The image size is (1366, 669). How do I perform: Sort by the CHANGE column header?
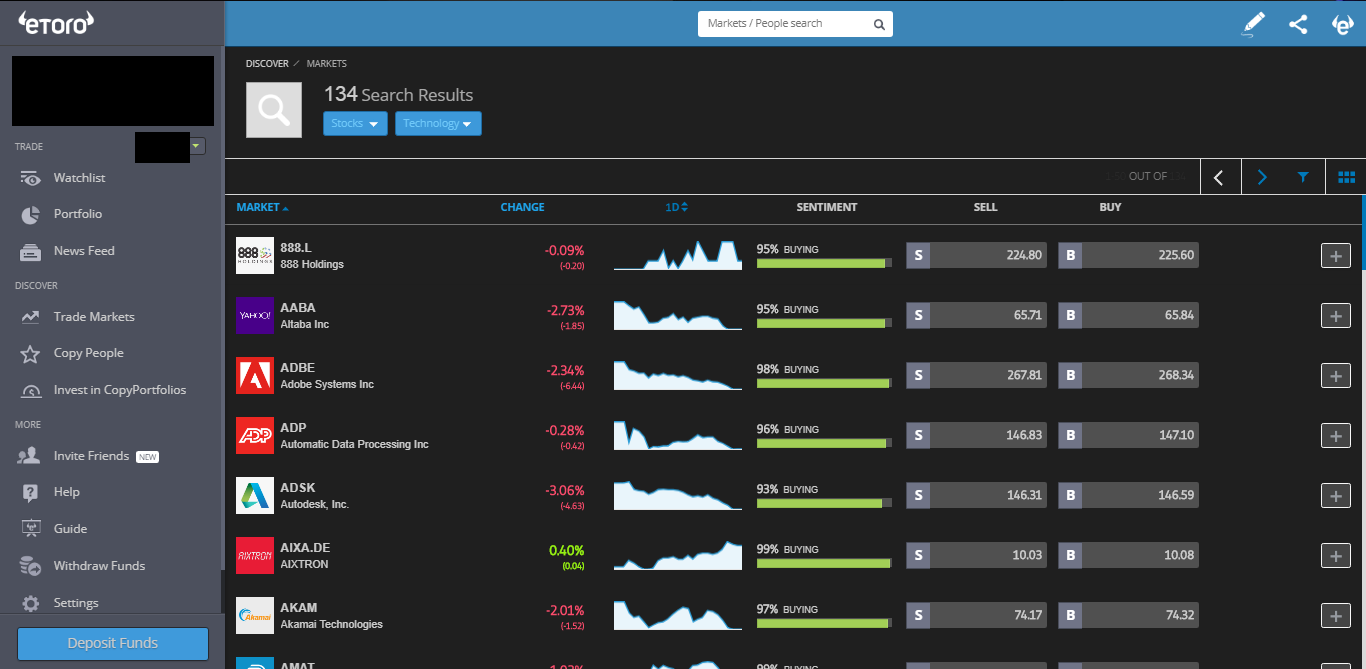522,207
